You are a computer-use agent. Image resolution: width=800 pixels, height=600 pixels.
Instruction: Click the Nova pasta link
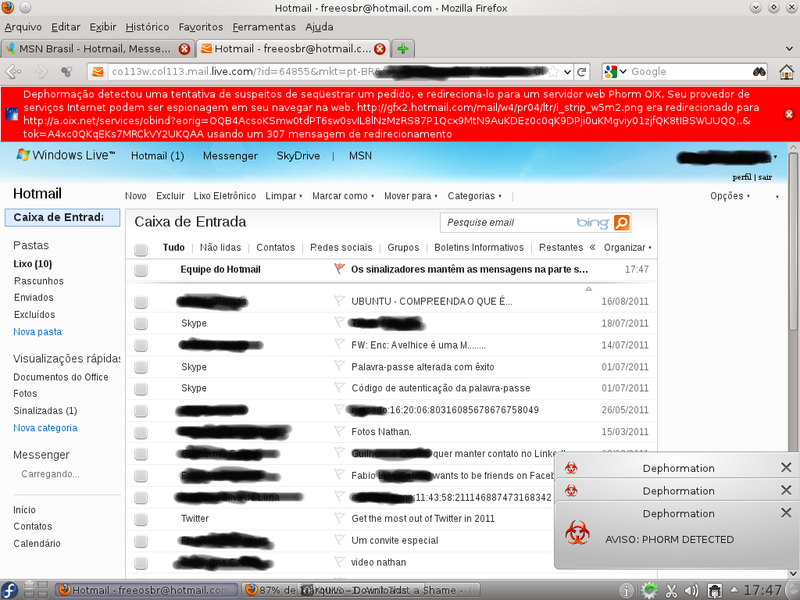click(37, 331)
